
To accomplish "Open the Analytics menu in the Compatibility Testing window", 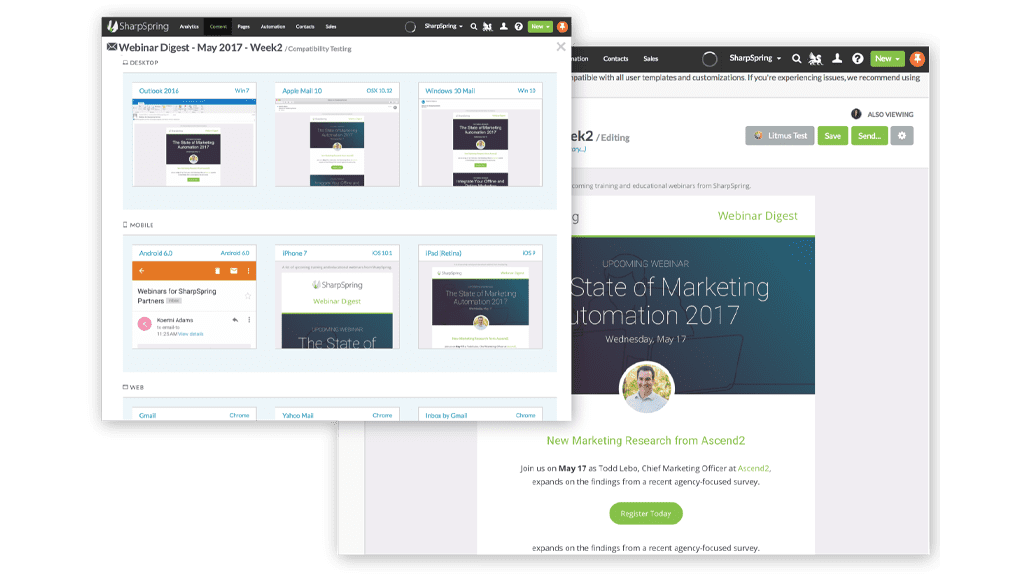I will 189,27.
